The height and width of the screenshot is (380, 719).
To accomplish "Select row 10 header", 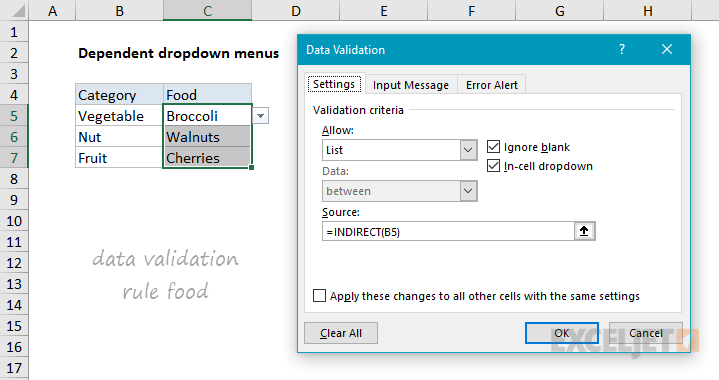I will click(14, 221).
